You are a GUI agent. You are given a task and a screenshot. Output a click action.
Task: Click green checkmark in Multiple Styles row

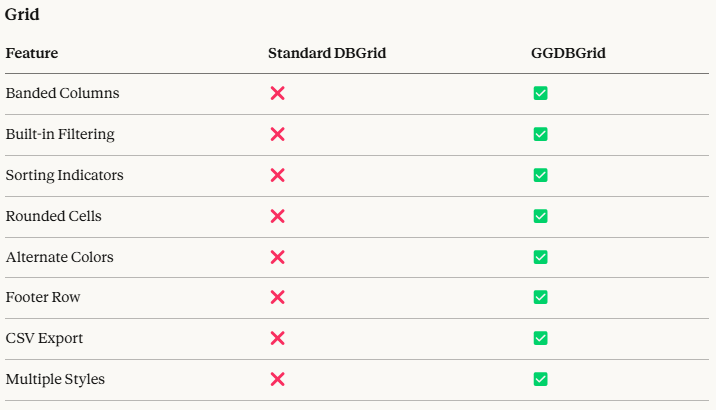[x=540, y=379]
